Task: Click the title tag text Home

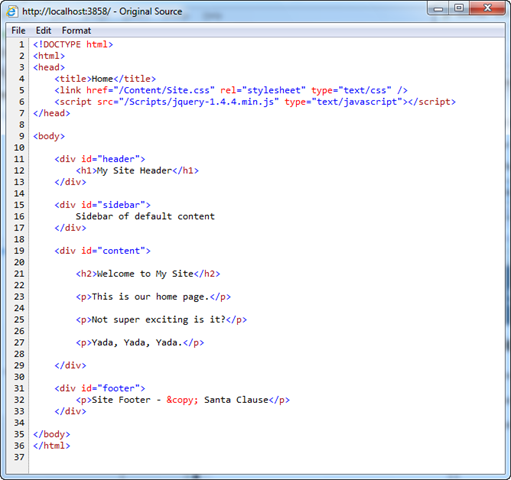Action: (x=102, y=79)
